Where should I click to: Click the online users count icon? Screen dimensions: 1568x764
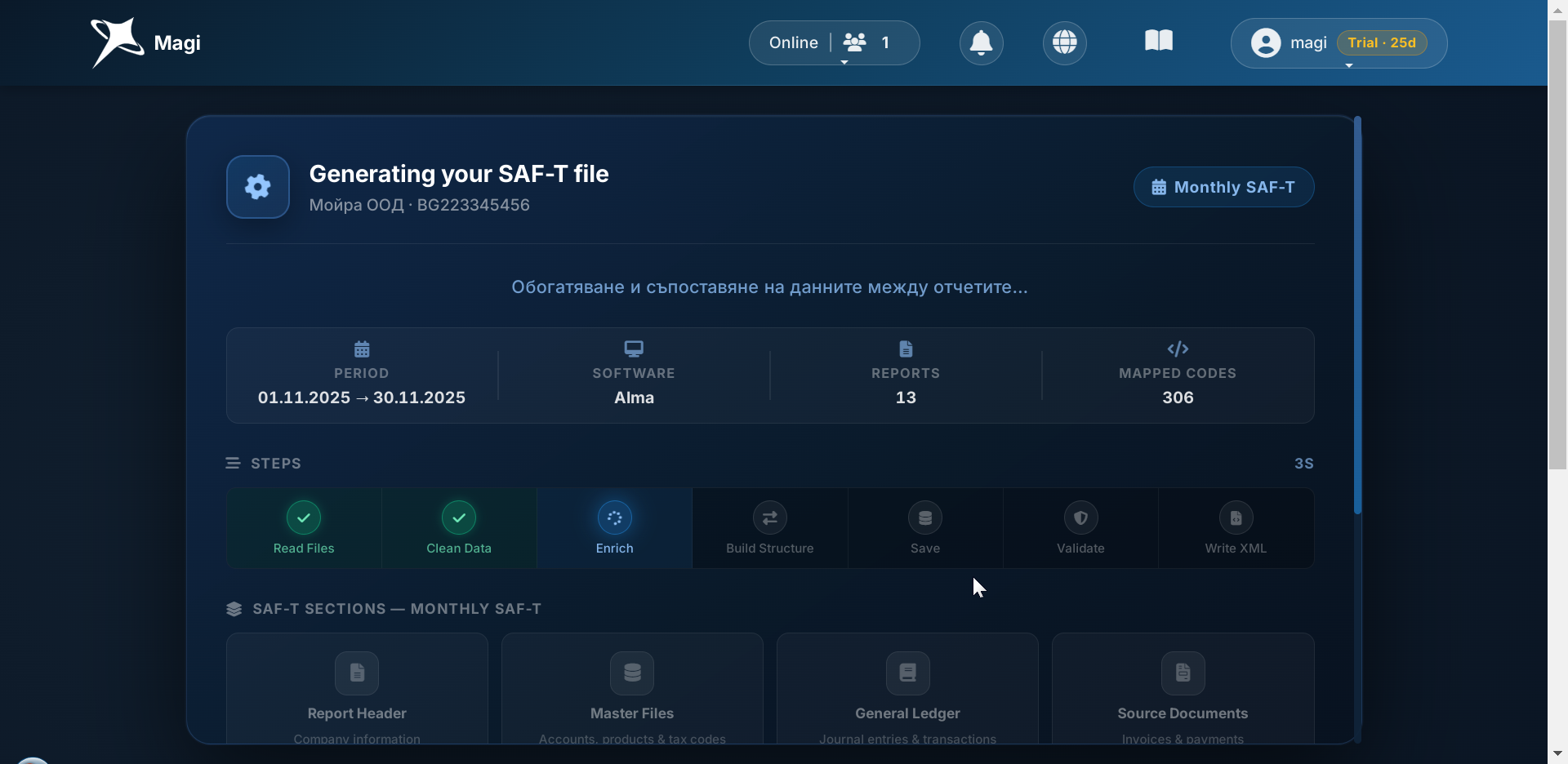point(854,42)
